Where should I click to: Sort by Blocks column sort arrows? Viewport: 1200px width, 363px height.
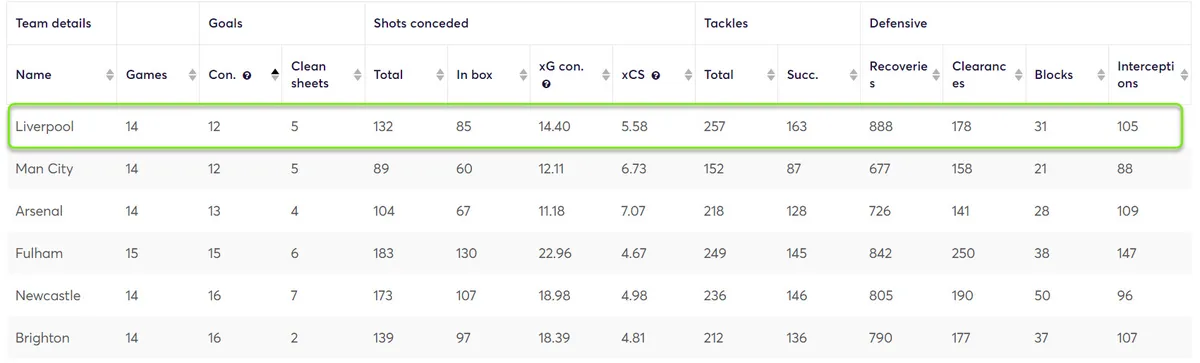click(1099, 75)
